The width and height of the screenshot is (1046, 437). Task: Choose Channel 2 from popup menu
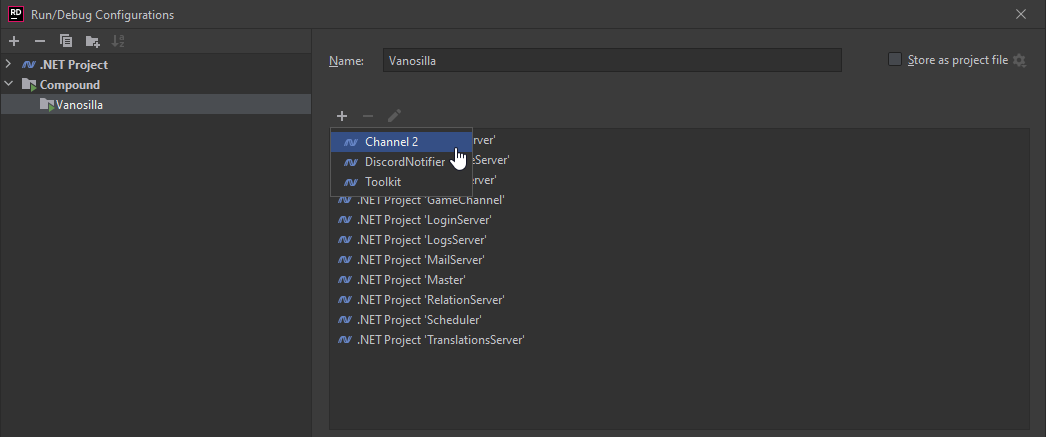point(391,142)
